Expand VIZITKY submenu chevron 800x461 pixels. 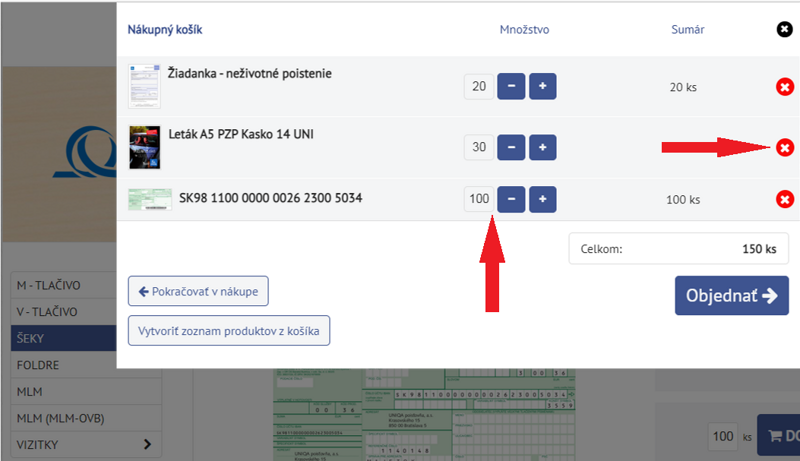click(x=147, y=444)
